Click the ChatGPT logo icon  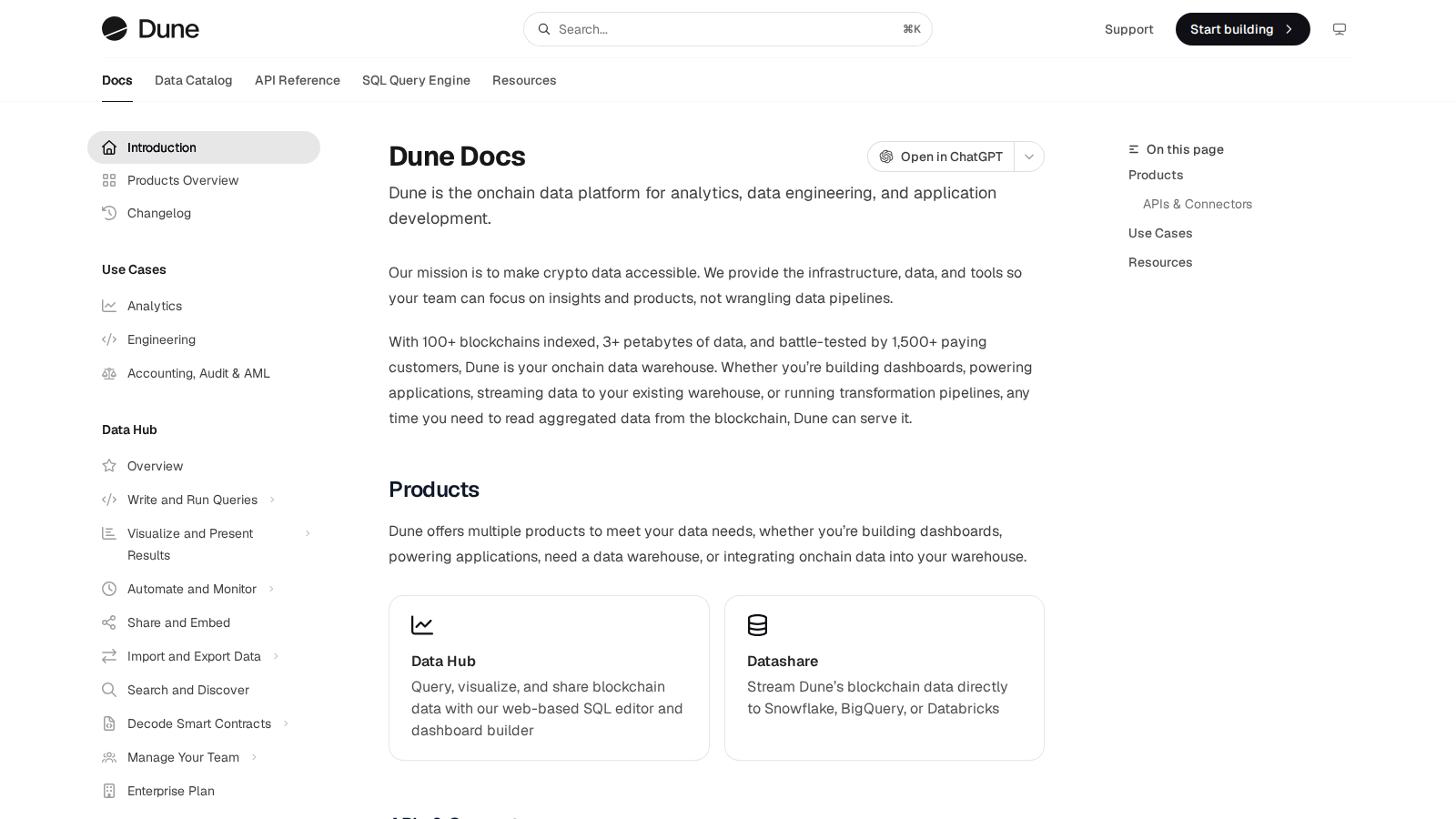coord(886,157)
